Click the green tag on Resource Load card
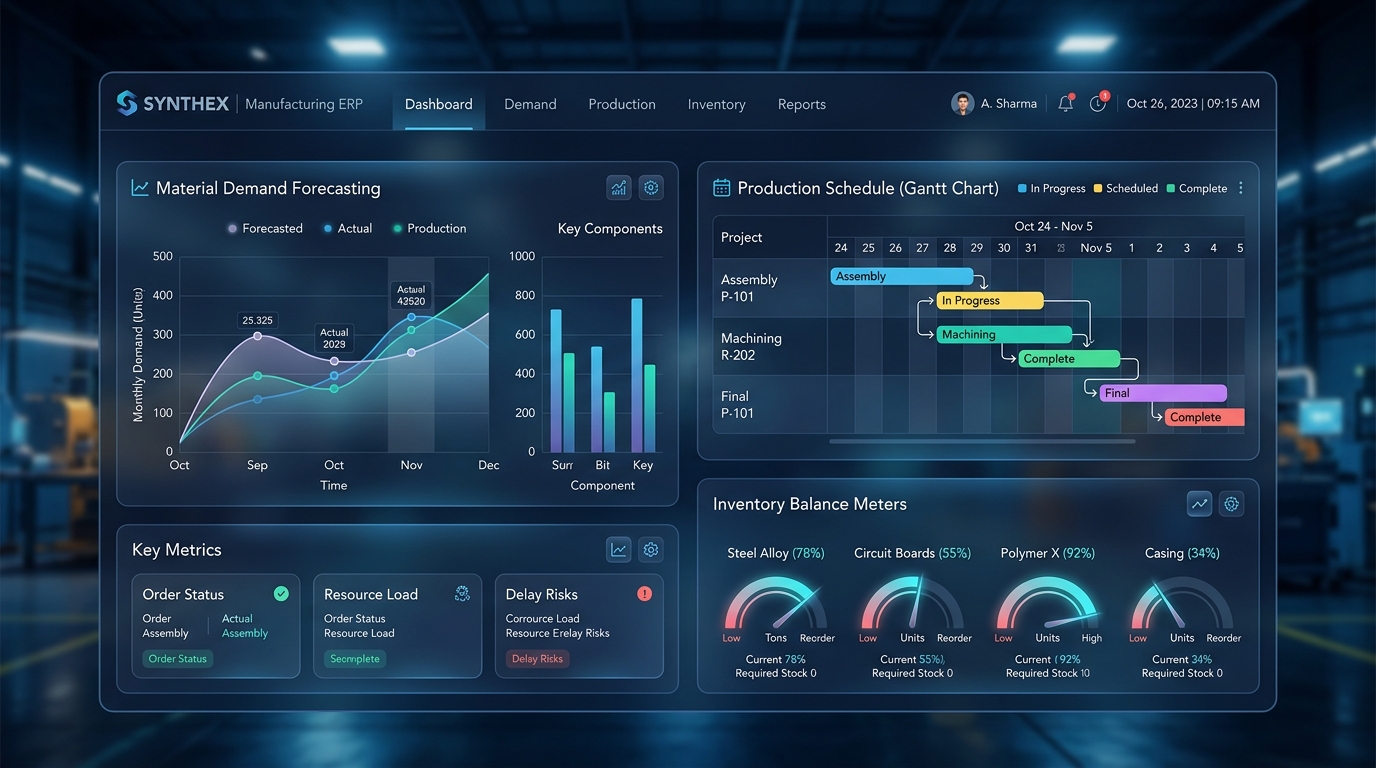Viewport: 1376px width, 768px height. click(355, 659)
